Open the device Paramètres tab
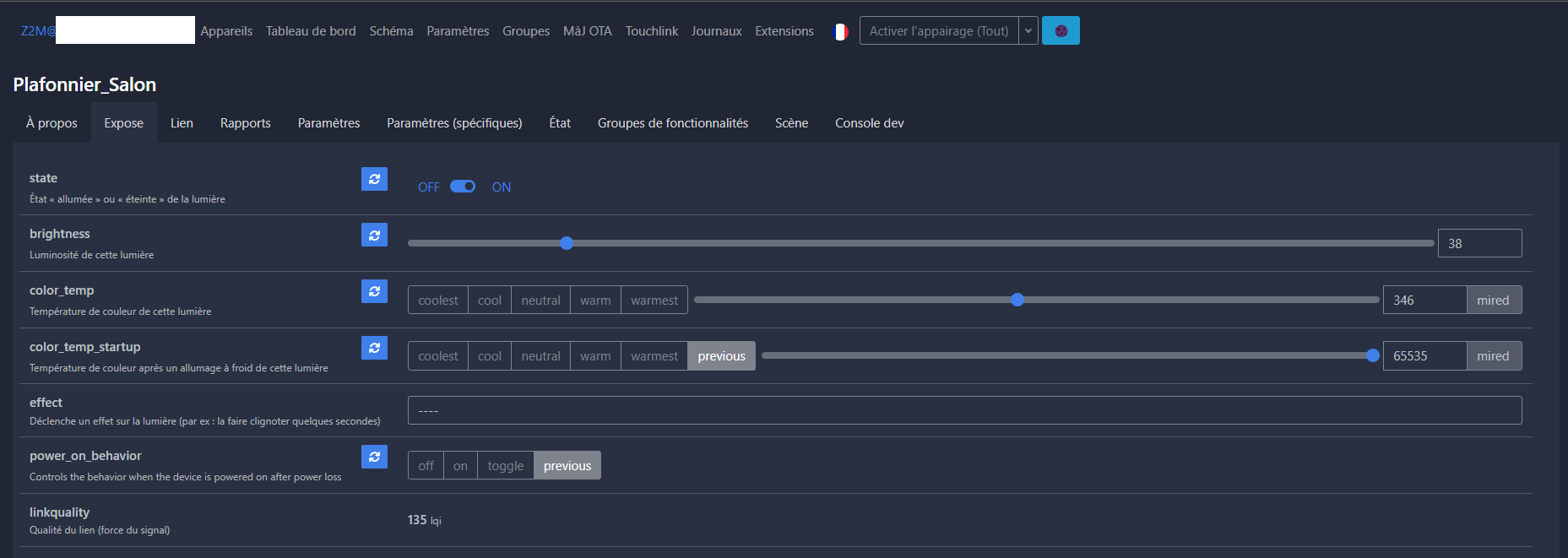This screenshot has height=558, width=1568. point(328,123)
